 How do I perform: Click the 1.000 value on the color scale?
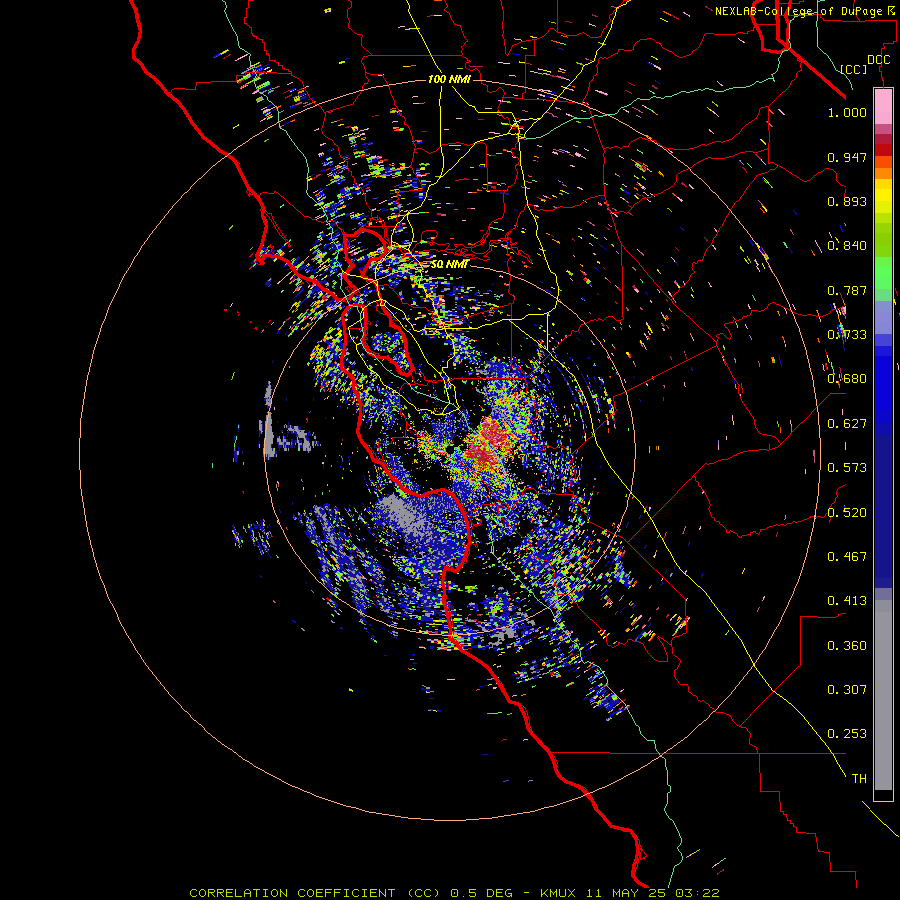(847, 112)
